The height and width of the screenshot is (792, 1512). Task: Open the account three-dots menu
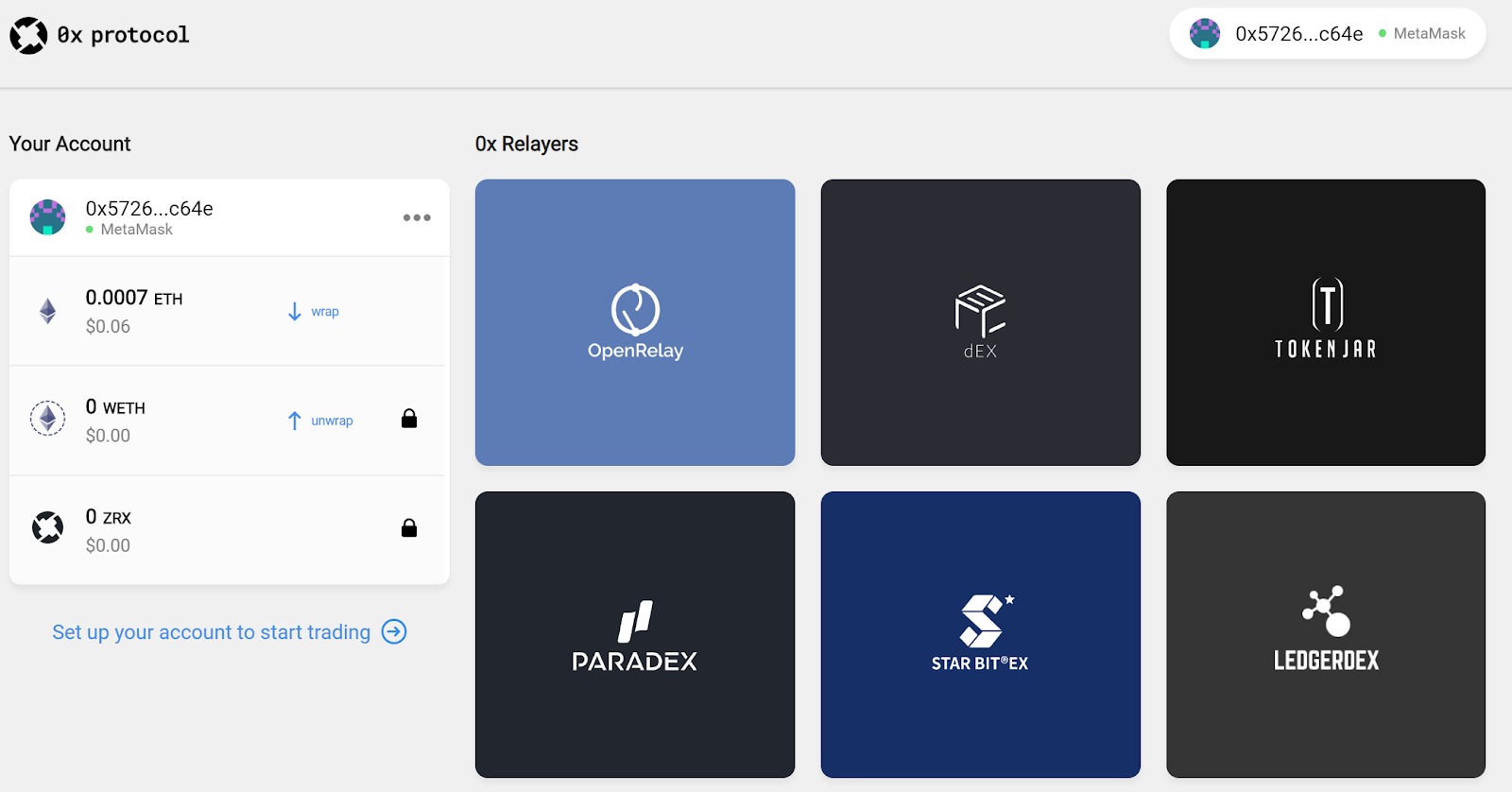coord(417,217)
